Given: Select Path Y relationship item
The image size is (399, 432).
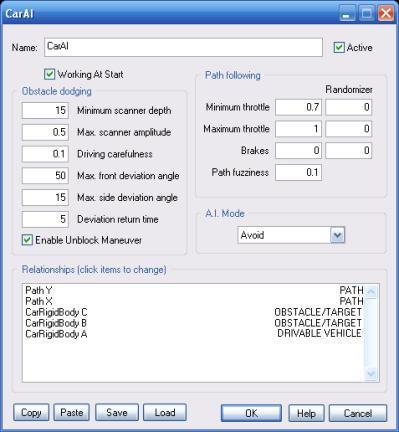Looking at the screenshot, I should coord(194,290).
